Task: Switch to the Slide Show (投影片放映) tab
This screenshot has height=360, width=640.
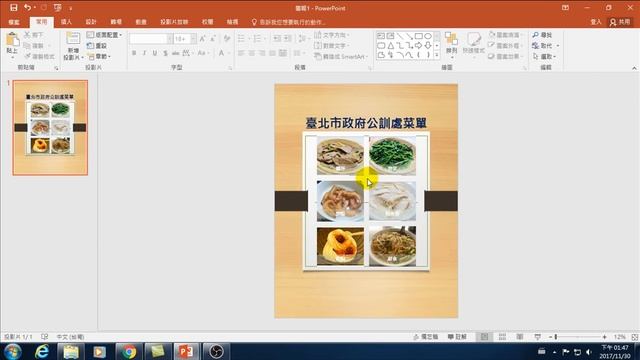Action: [174, 22]
